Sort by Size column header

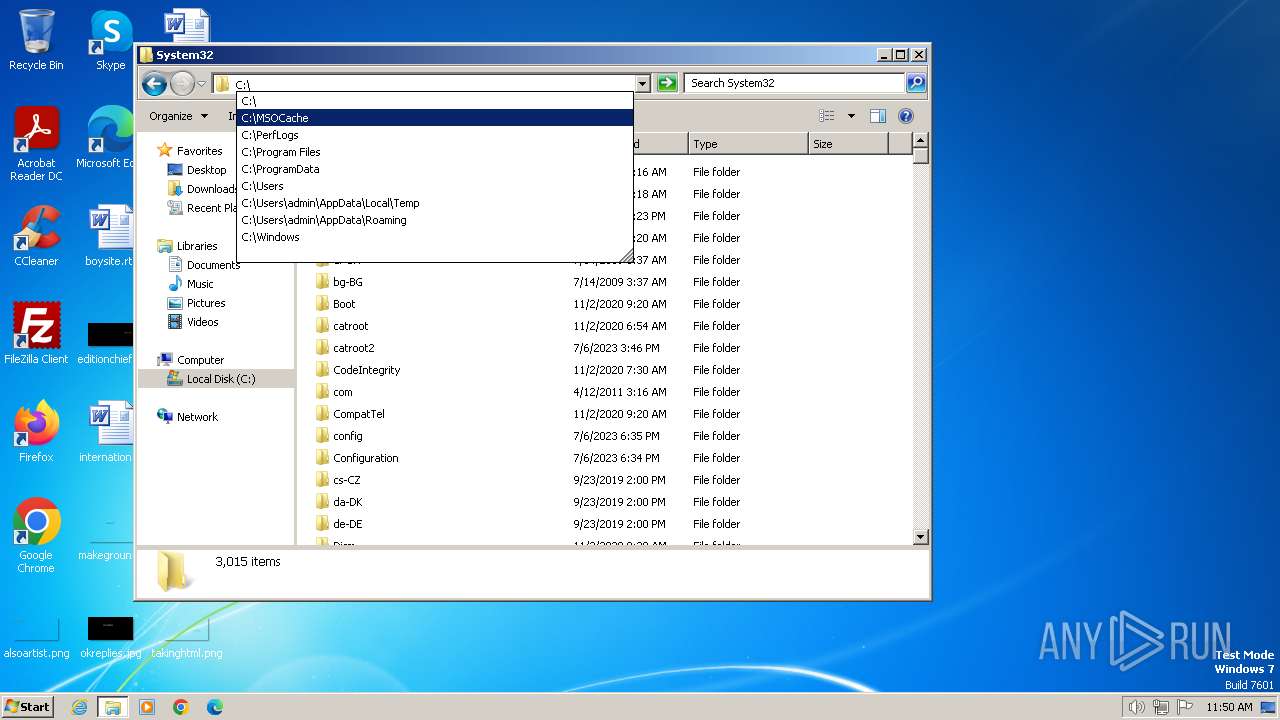point(848,144)
